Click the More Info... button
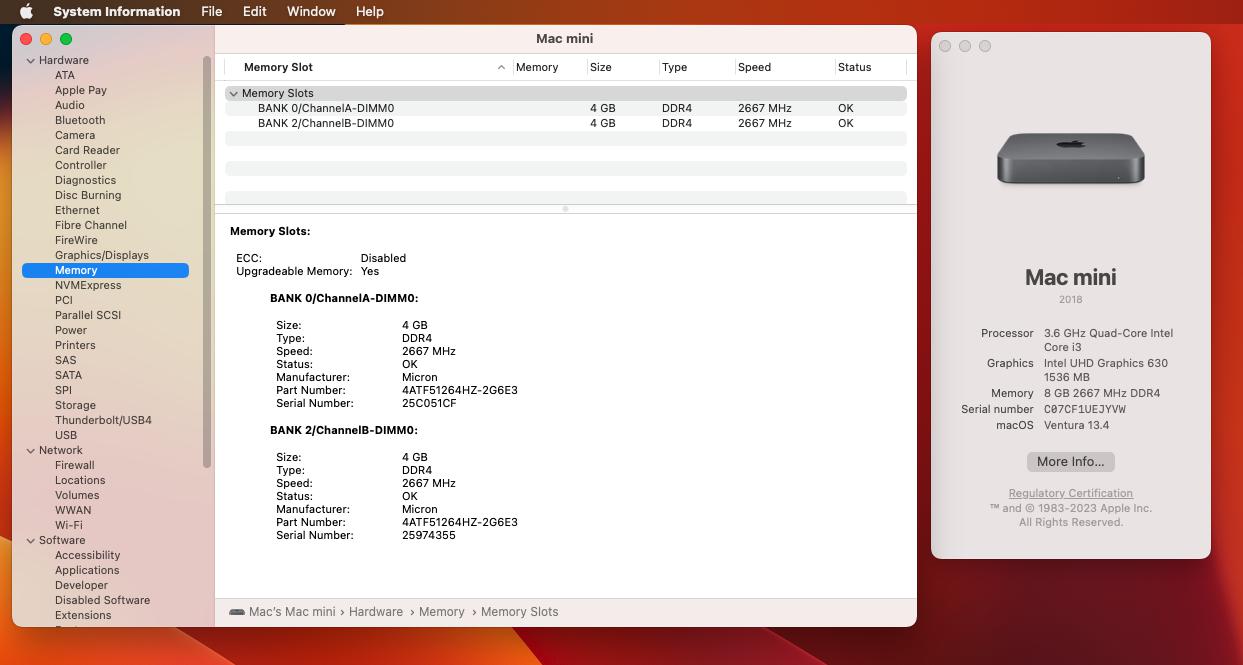The image size is (1243, 665). point(1070,462)
